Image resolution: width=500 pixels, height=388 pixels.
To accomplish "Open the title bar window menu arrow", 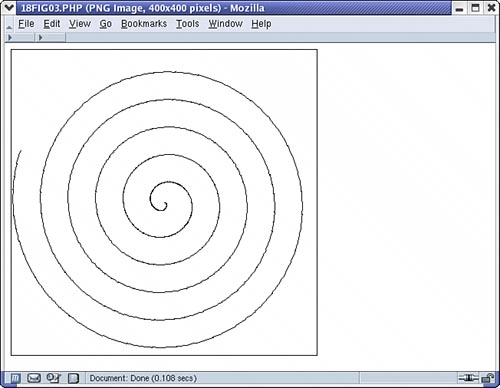I will (x=8, y=7).
